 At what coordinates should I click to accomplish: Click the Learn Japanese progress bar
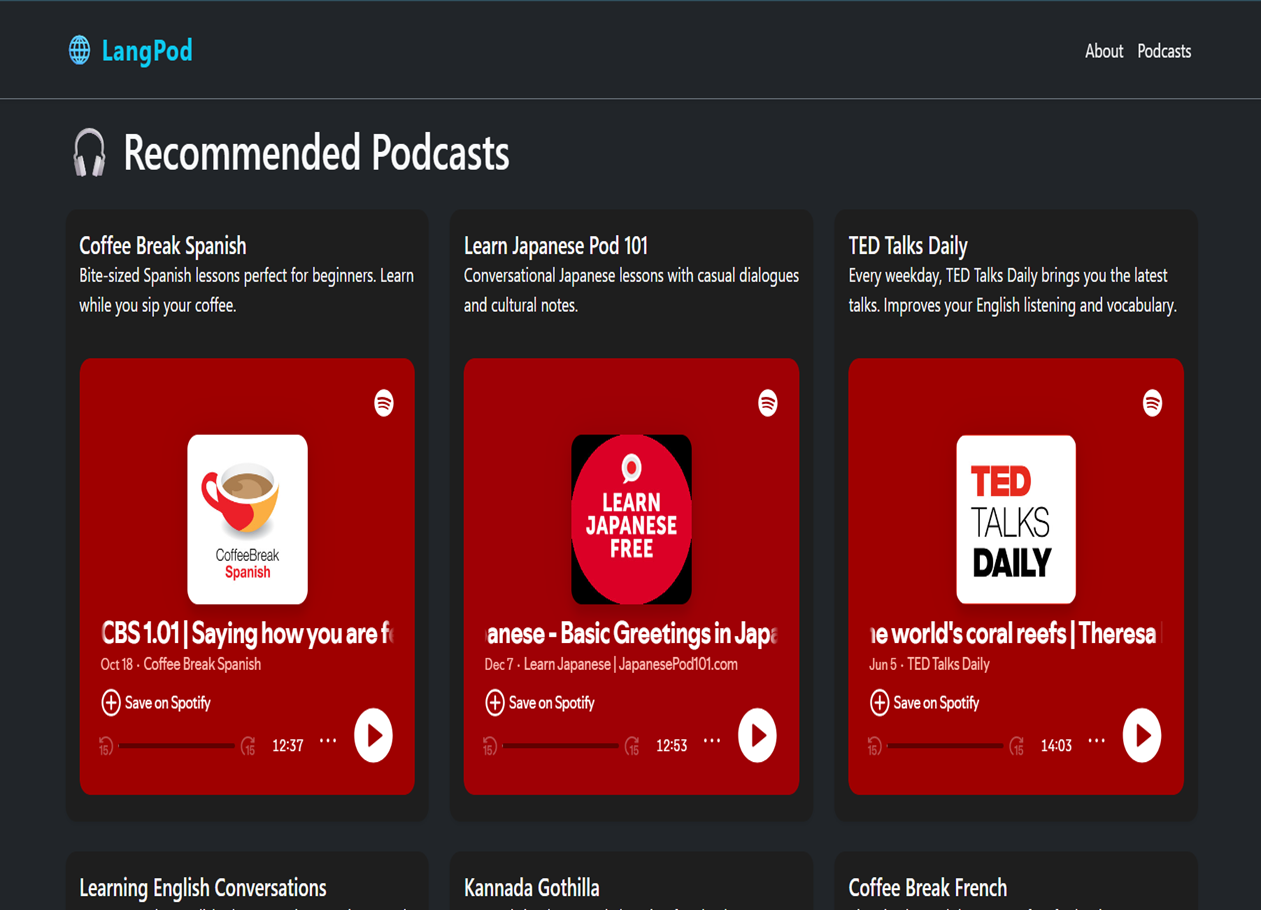tap(561, 746)
